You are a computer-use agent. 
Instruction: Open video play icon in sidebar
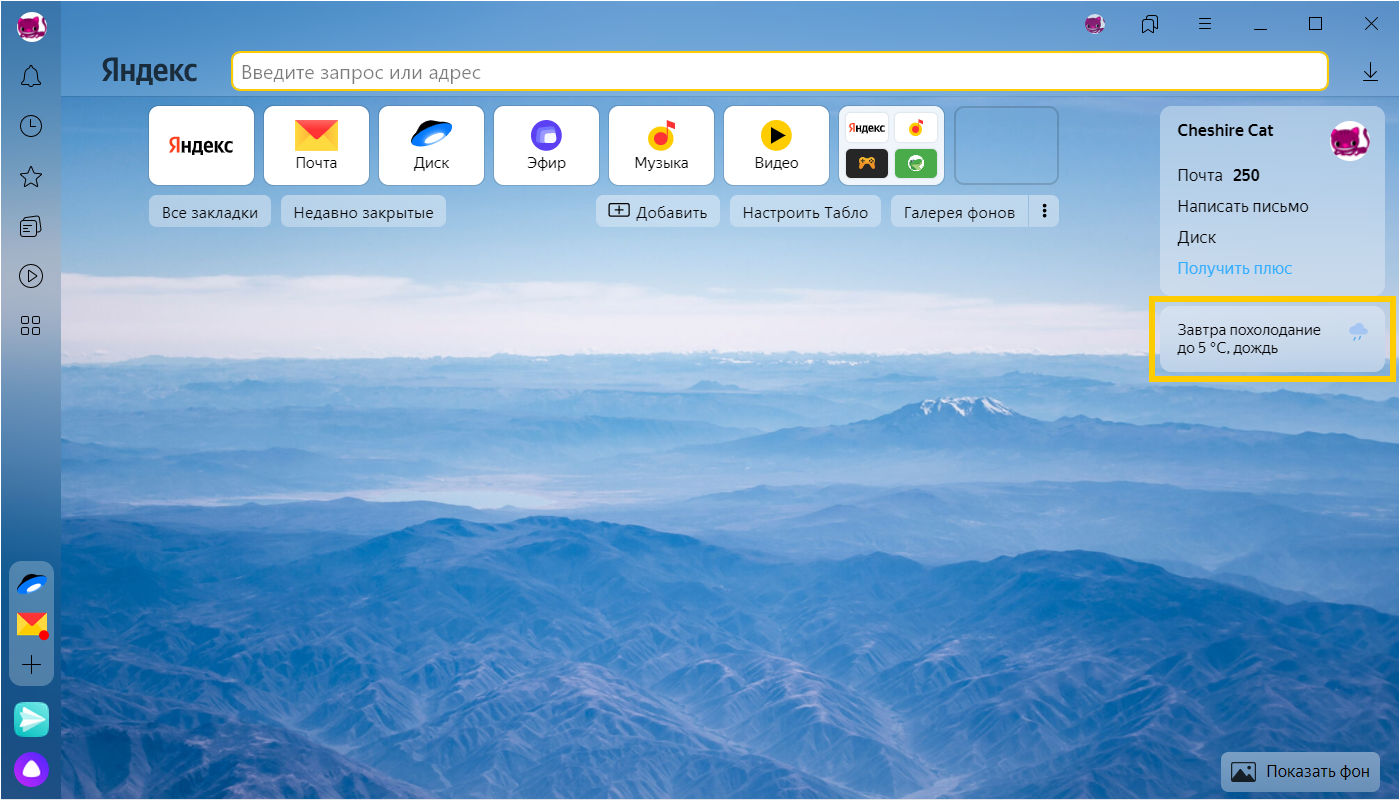pos(31,276)
